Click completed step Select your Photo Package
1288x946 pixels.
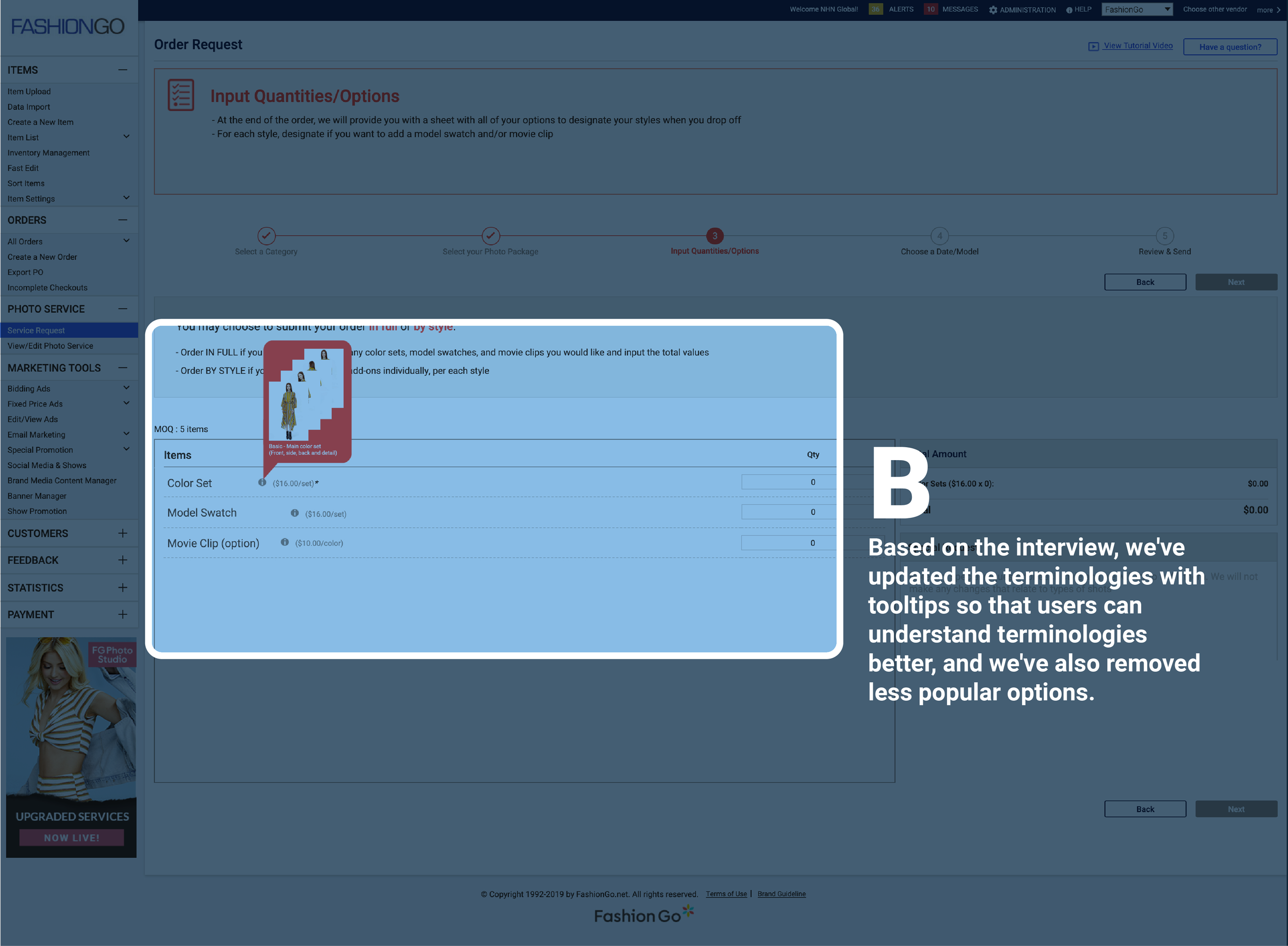[490, 235]
